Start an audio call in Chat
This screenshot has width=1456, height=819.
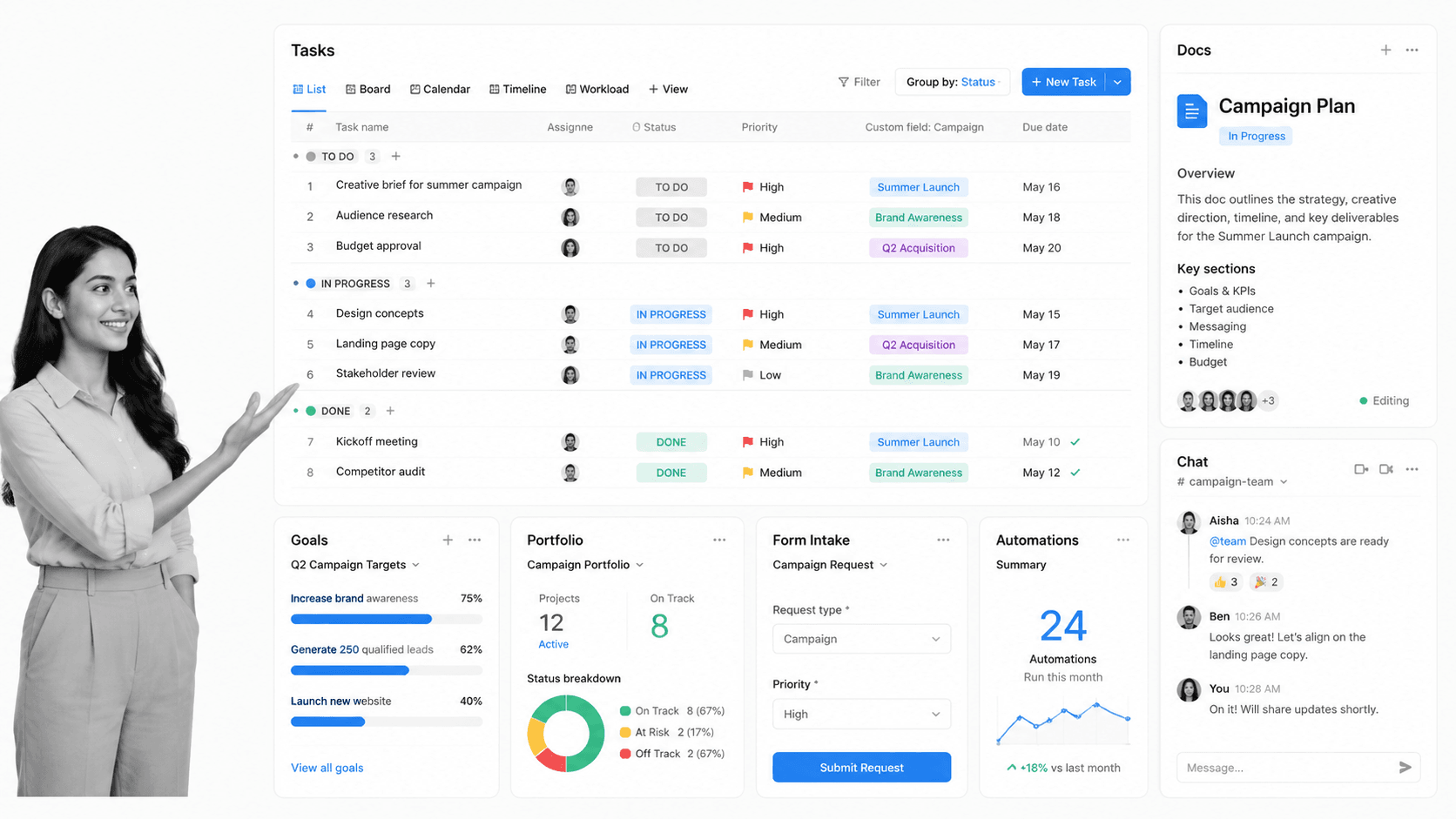click(1361, 469)
